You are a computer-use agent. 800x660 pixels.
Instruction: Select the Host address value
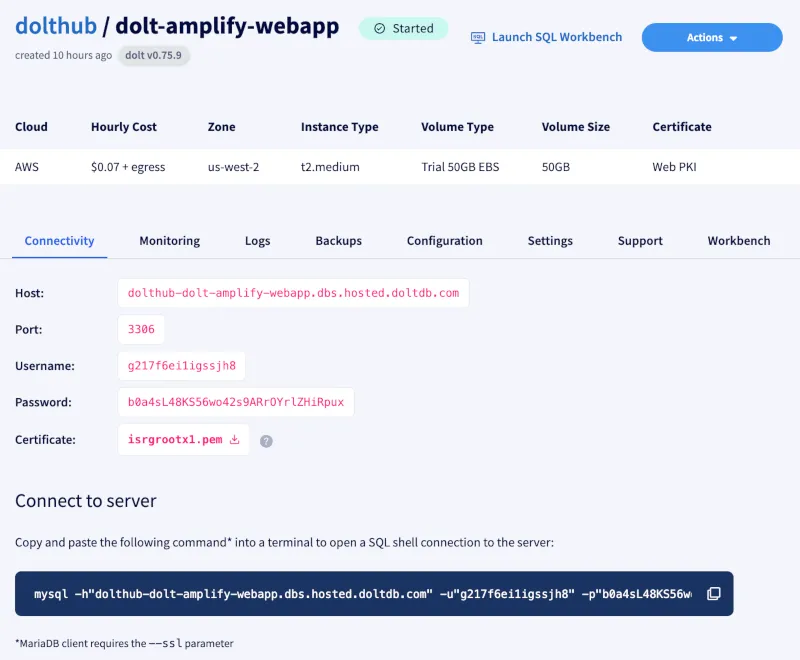click(x=295, y=293)
